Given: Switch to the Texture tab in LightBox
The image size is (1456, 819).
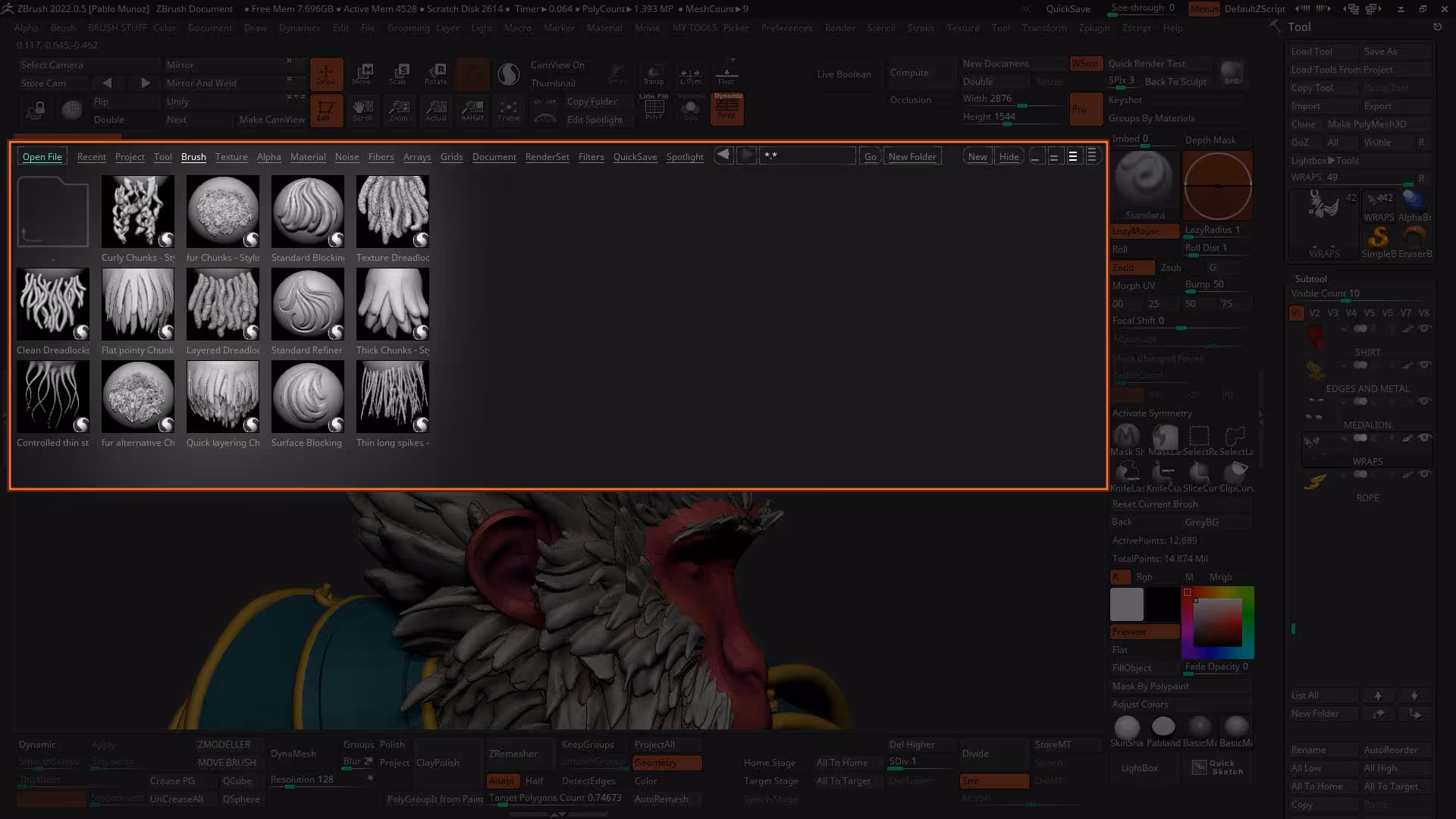Looking at the screenshot, I should [231, 157].
